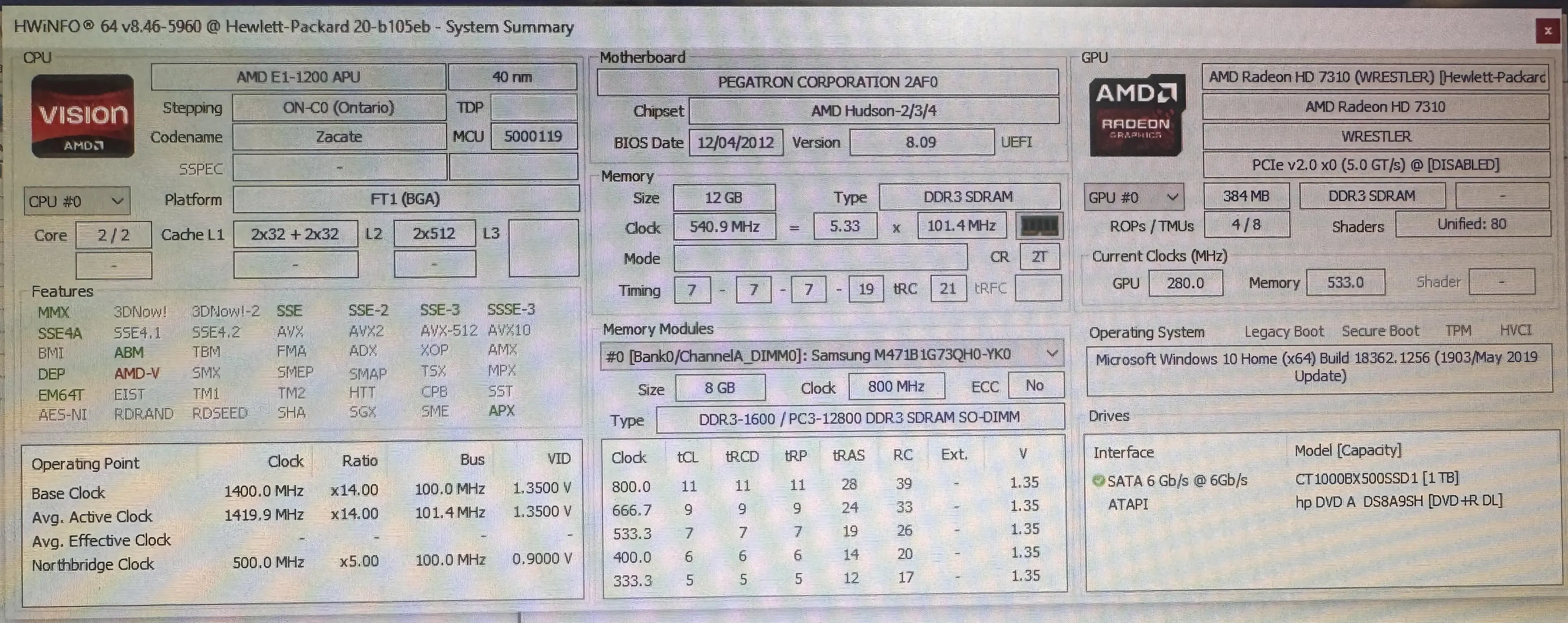The width and height of the screenshot is (1568, 623).
Task: Click the Secure Boot indicator label
Action: pos(1380,332)
